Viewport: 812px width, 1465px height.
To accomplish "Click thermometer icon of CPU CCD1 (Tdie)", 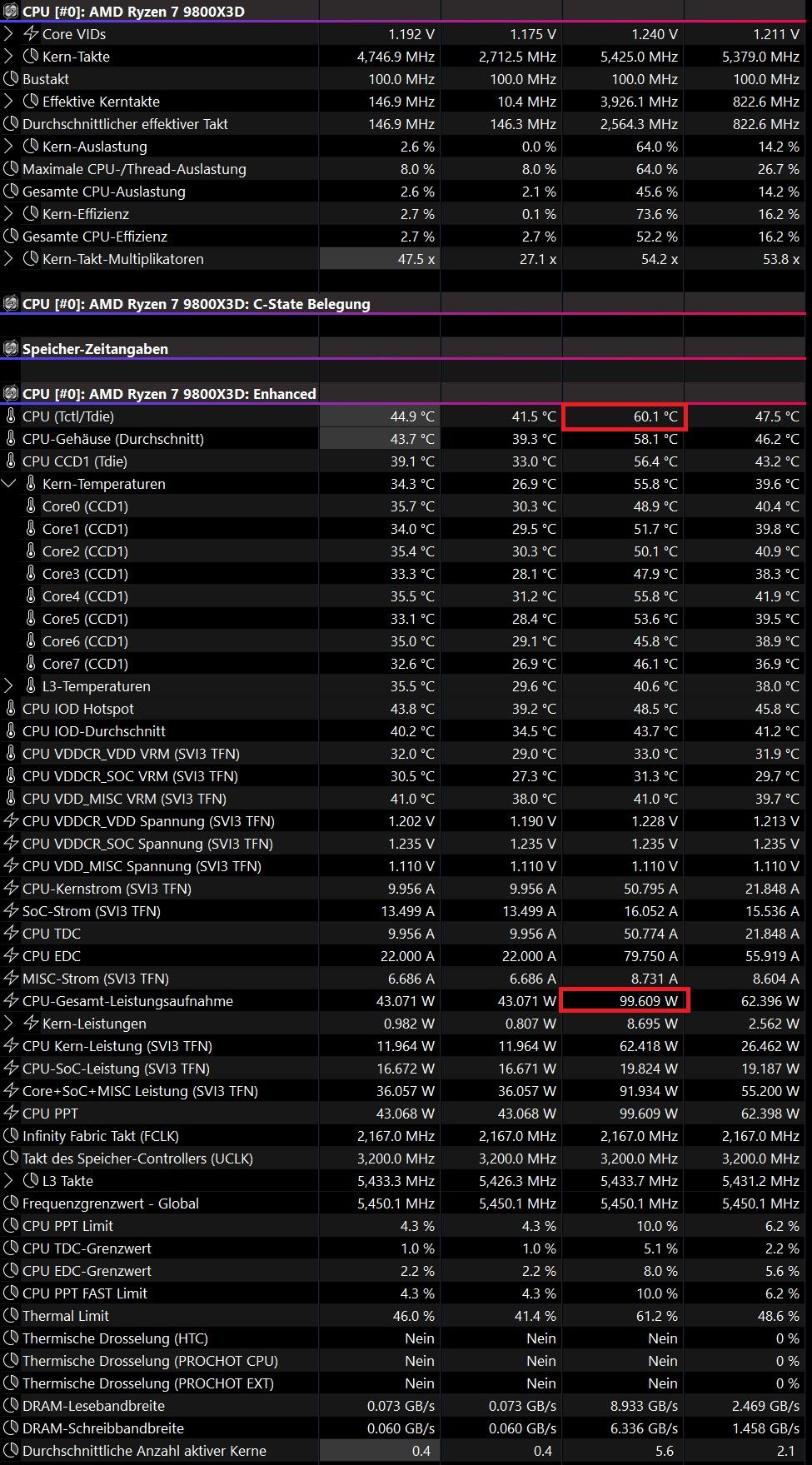I will coord(11,461).
